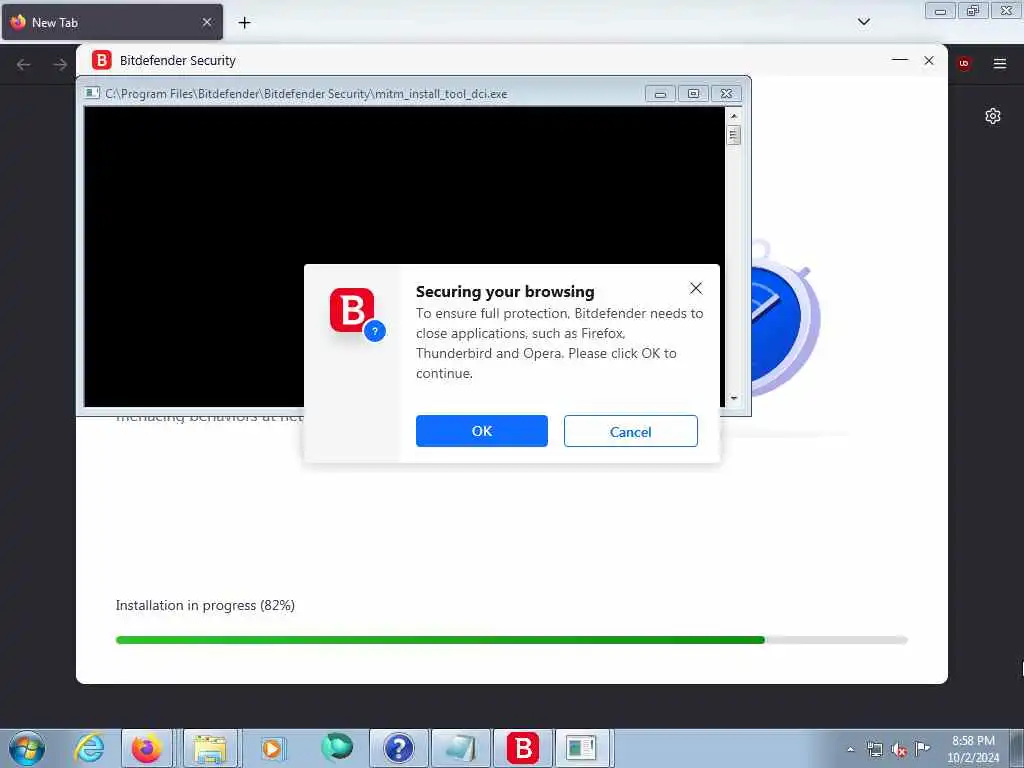Click the muted volume tray icon
Viewport: 1024px width, 768px height.
click(x=899, y=750)
